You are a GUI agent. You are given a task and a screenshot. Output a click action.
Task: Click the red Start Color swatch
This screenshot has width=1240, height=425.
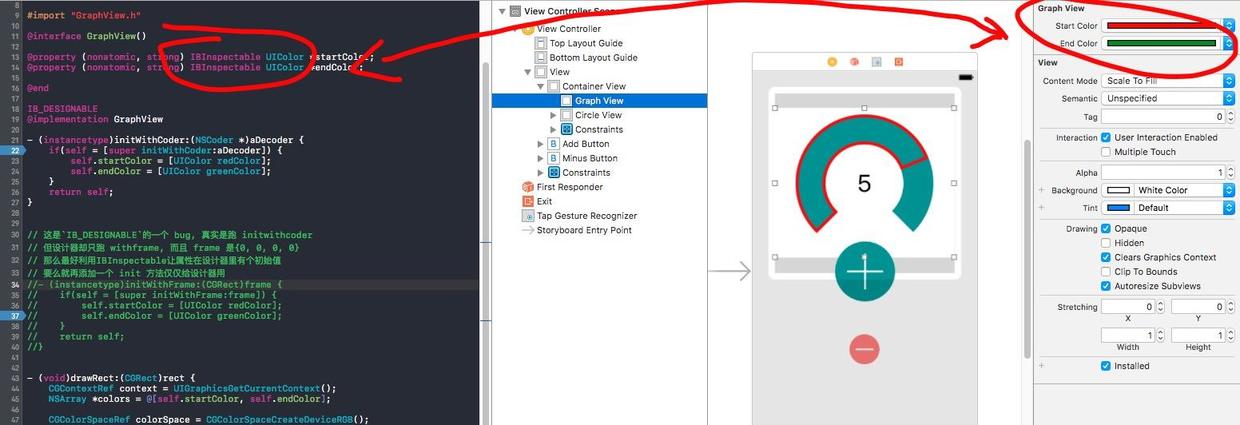coord(1160,26)
